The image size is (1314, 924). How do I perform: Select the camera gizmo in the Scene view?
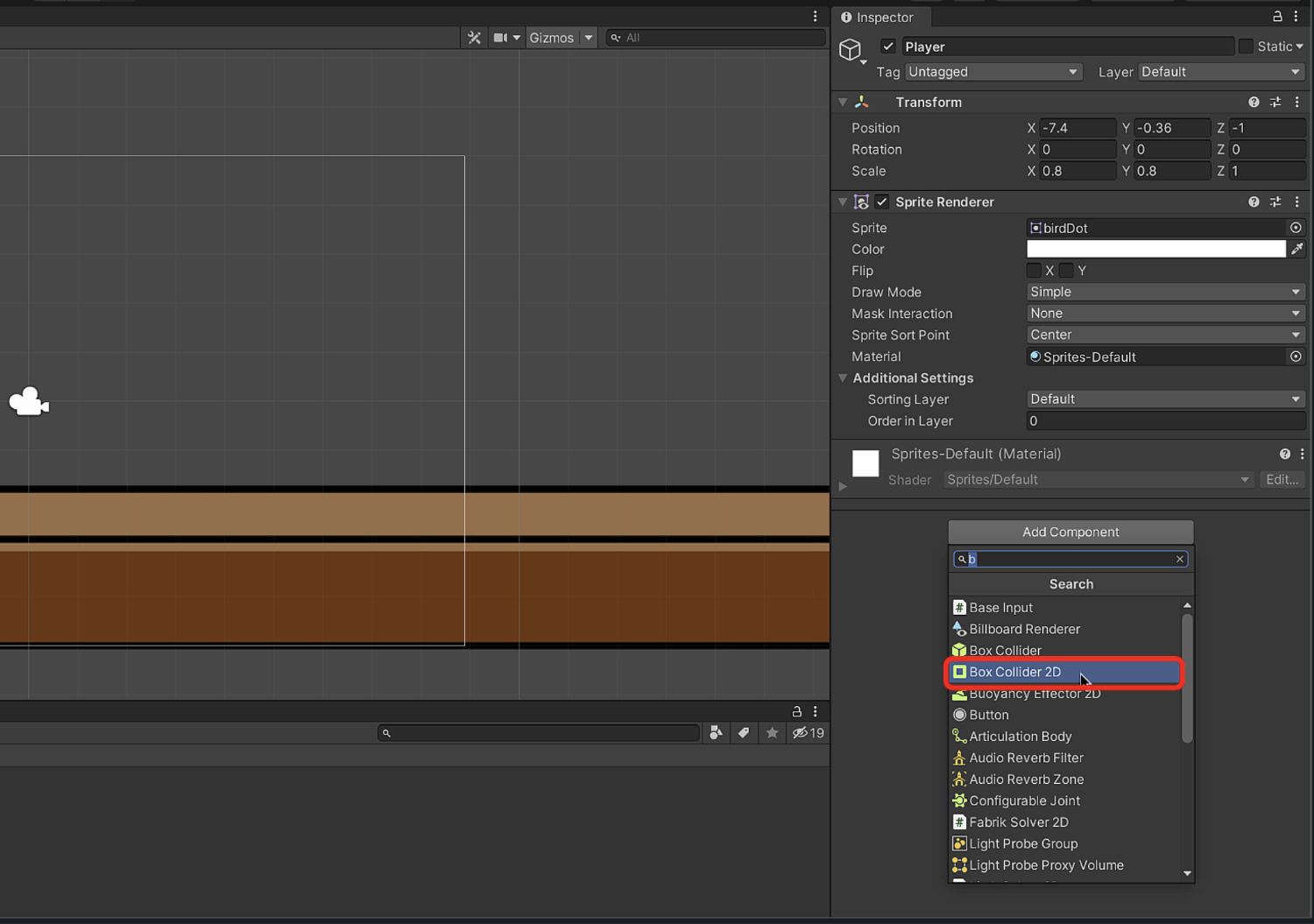(29, 402)
